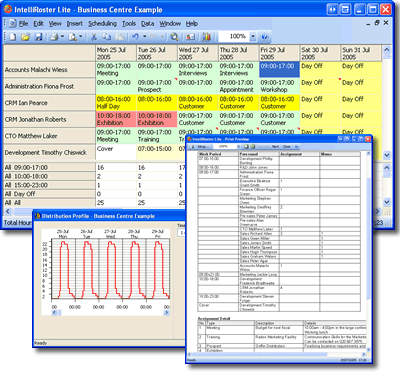
Task: Open the Scheduling menu
Action: [x=102, y=24]
